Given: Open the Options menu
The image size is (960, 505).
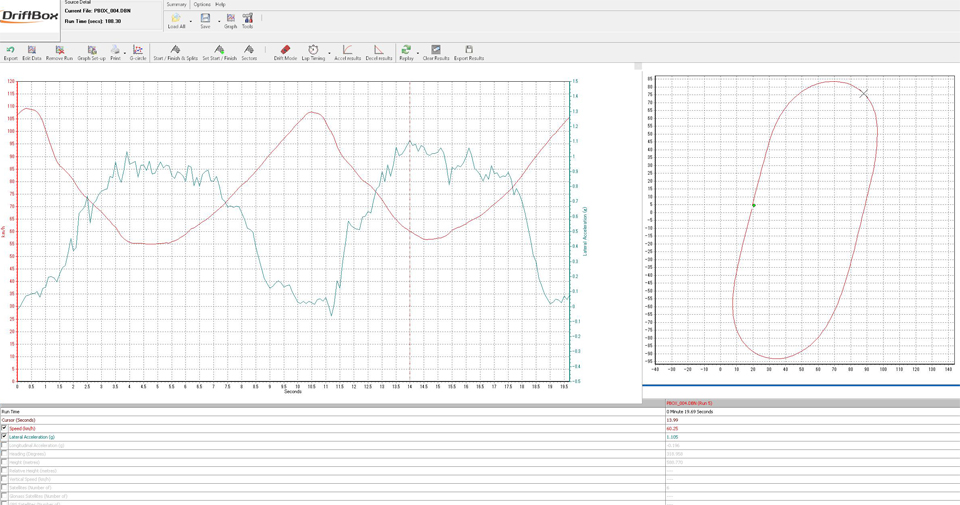Looking at the screenshot, I should pos(202,4).
